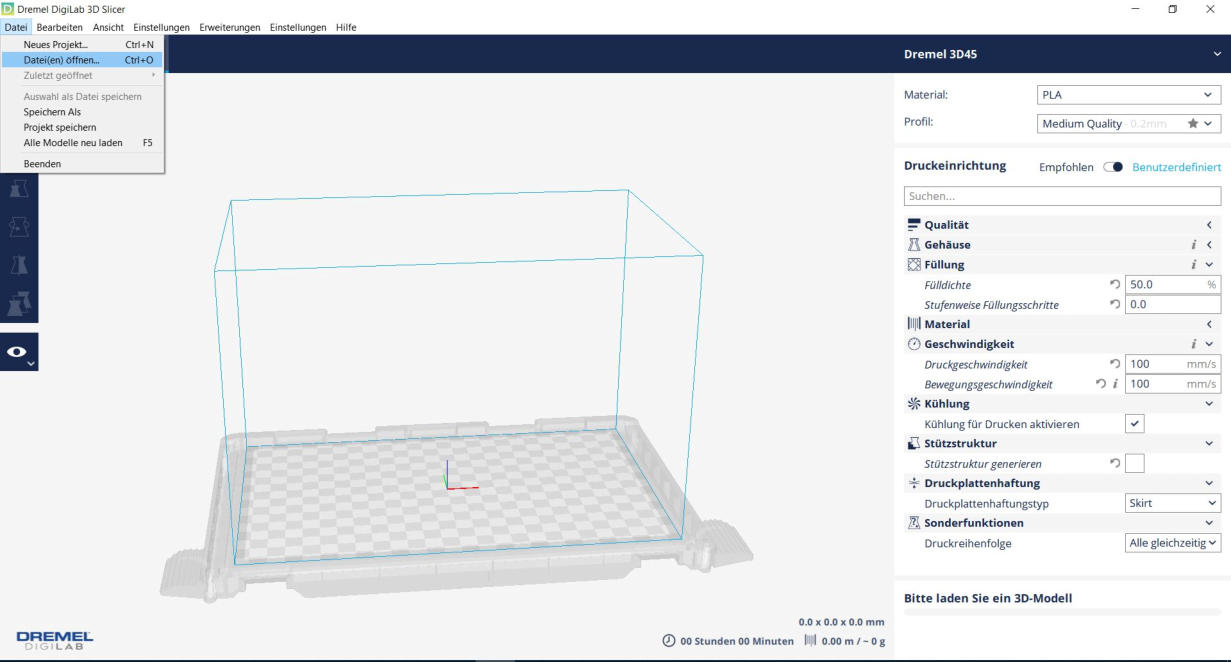
Task: Choose Neues Projekt... from the Datei menu
Action: [x=83, y=45]
